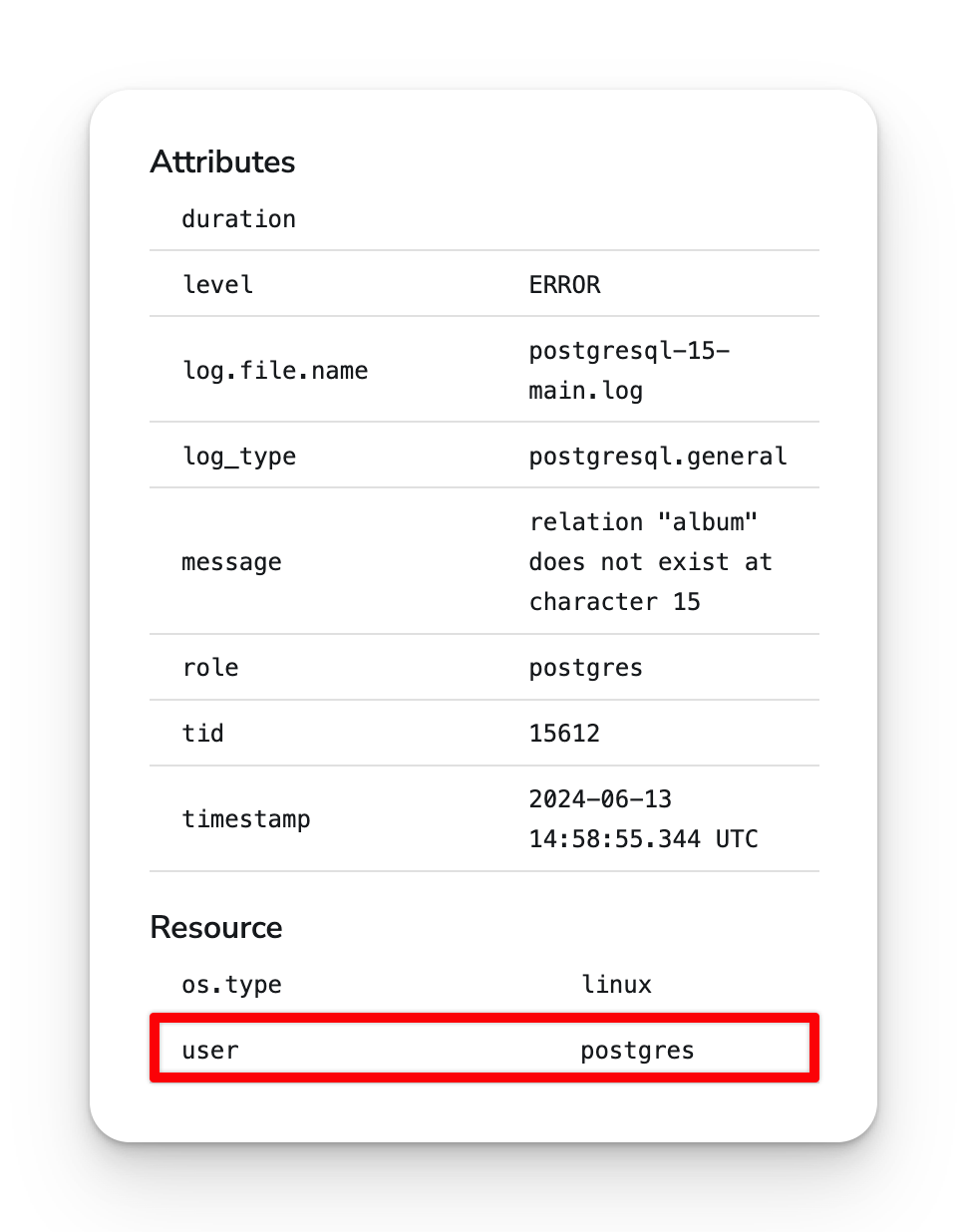
Task: Select the os.type resource row
Action: [x=230, y=984]
